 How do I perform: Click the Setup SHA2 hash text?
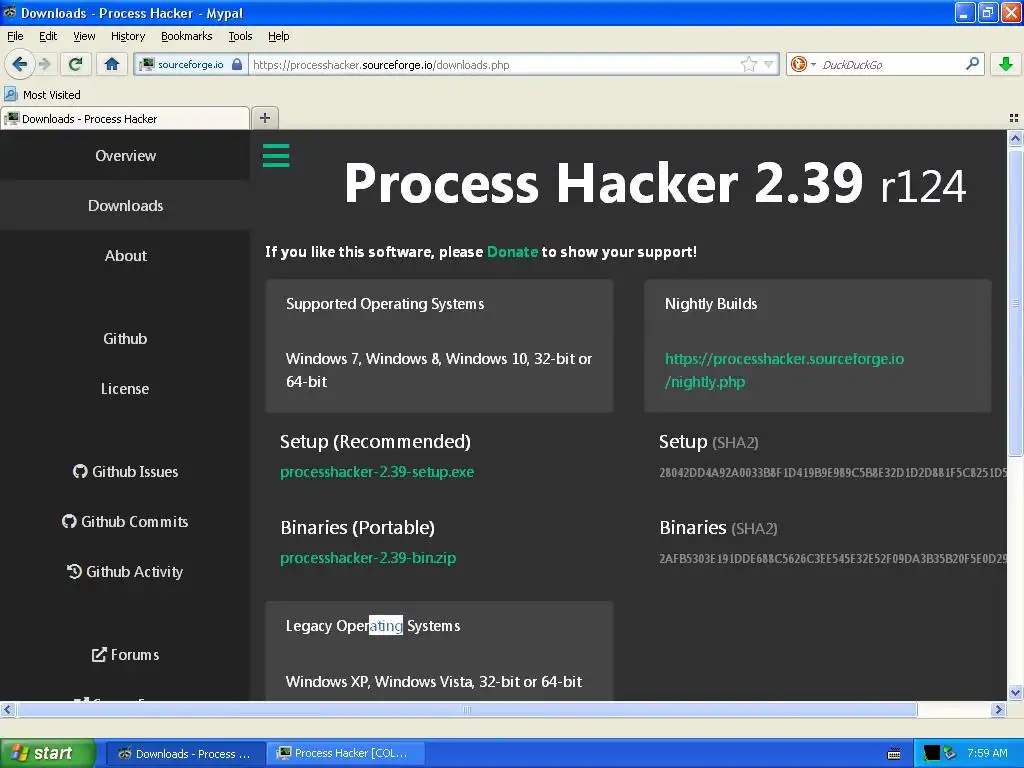(x=833, y=472)
